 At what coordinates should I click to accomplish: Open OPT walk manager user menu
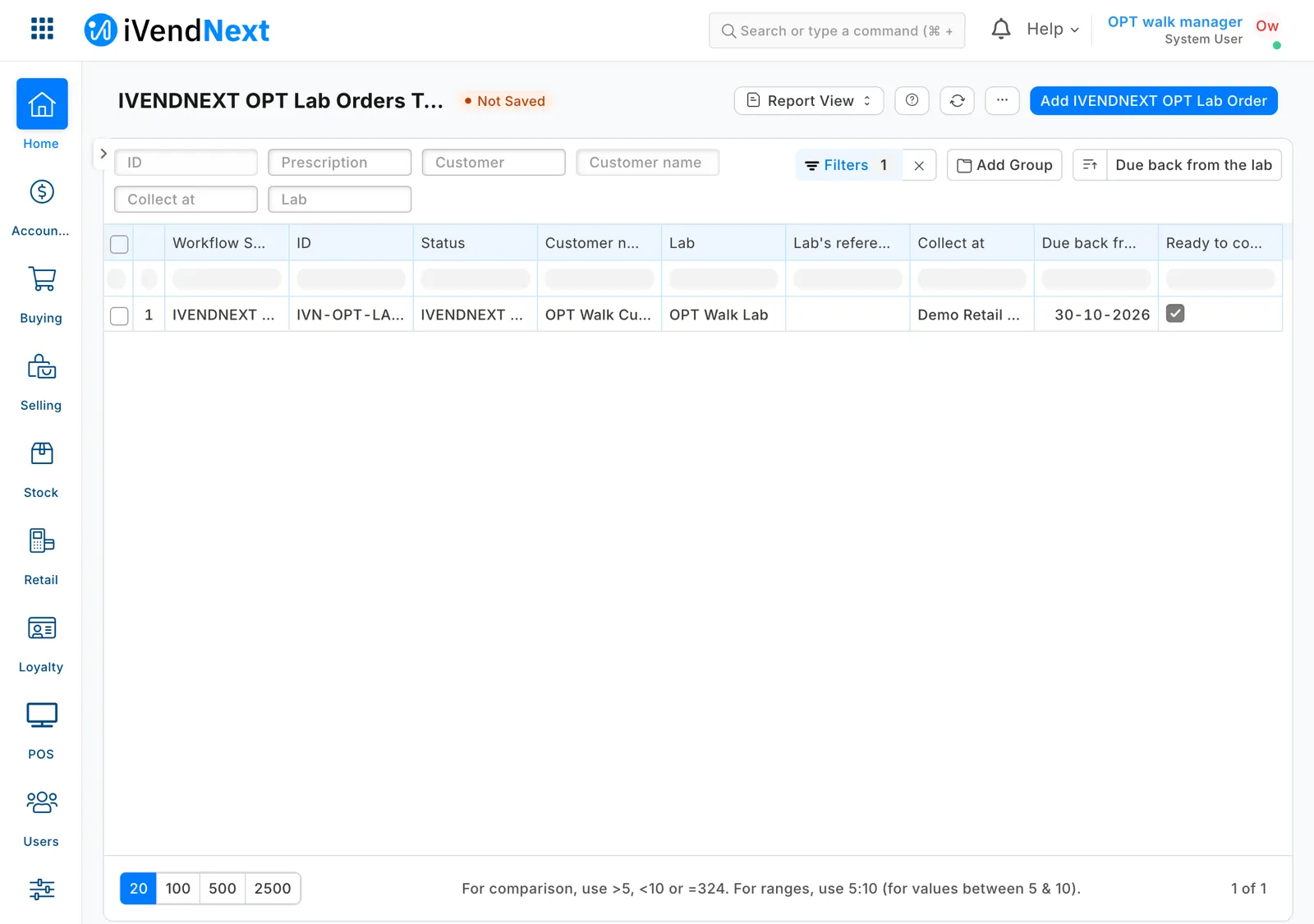point(1192,30)
